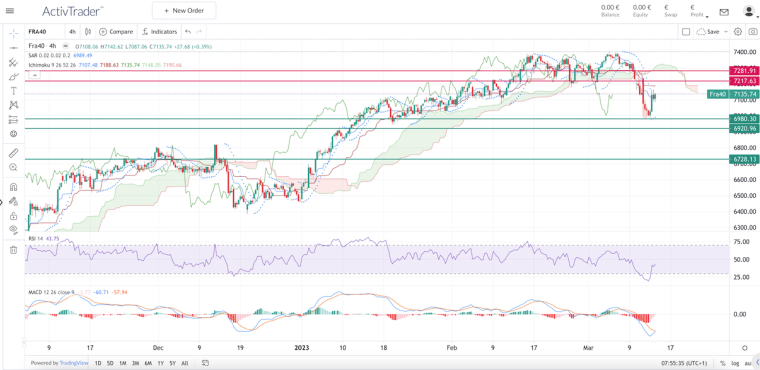Image resolution: width=760 pixels, height=370 pixels.
Task: Open the emoji icons tool
Action: (x=14, y=133)
